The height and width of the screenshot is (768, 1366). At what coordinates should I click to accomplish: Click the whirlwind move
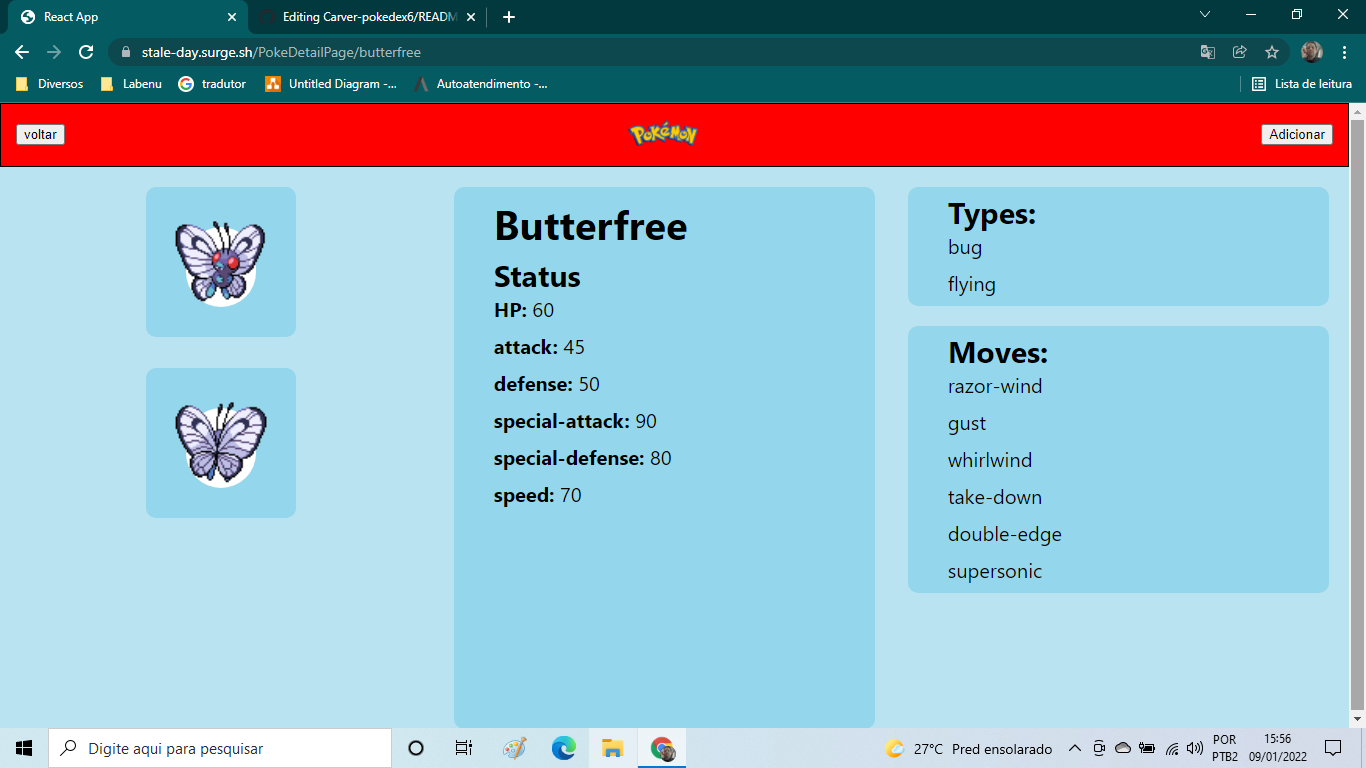click(x=990, y=461)
